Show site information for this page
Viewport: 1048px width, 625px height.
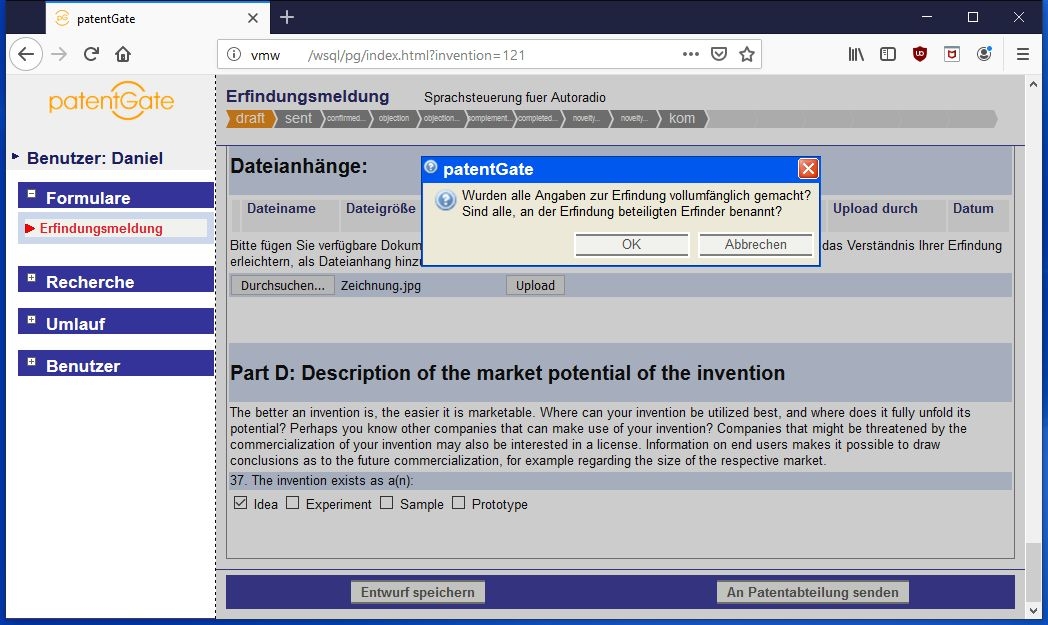point(234,54)
